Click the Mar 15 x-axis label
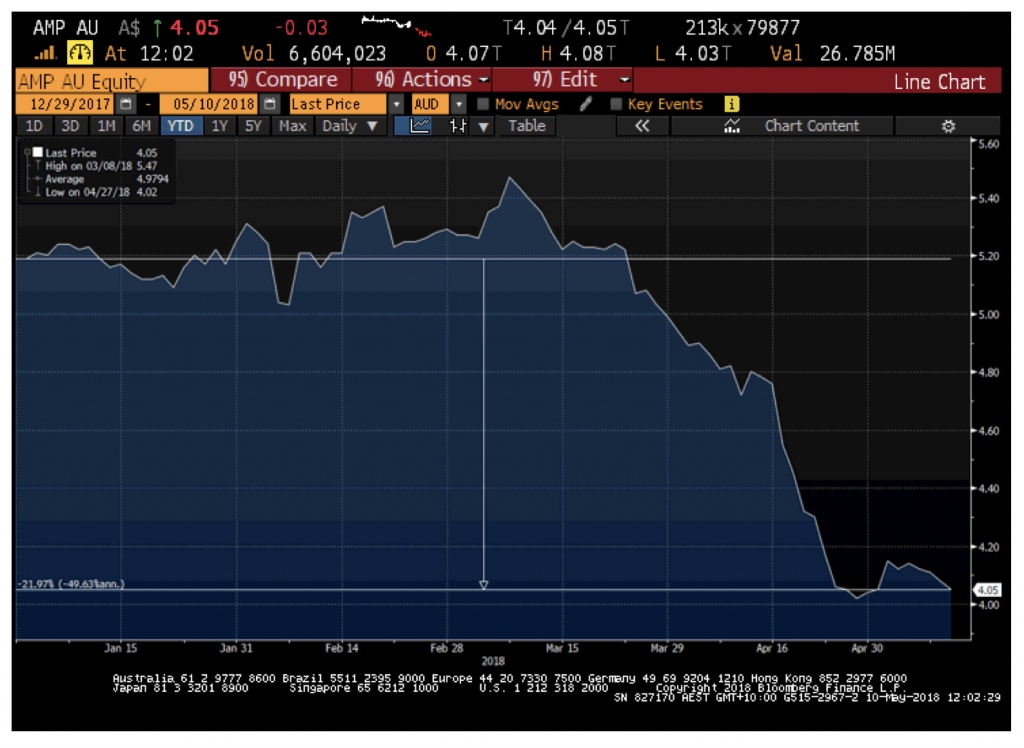1024x748 pixels. click(562, 648)
